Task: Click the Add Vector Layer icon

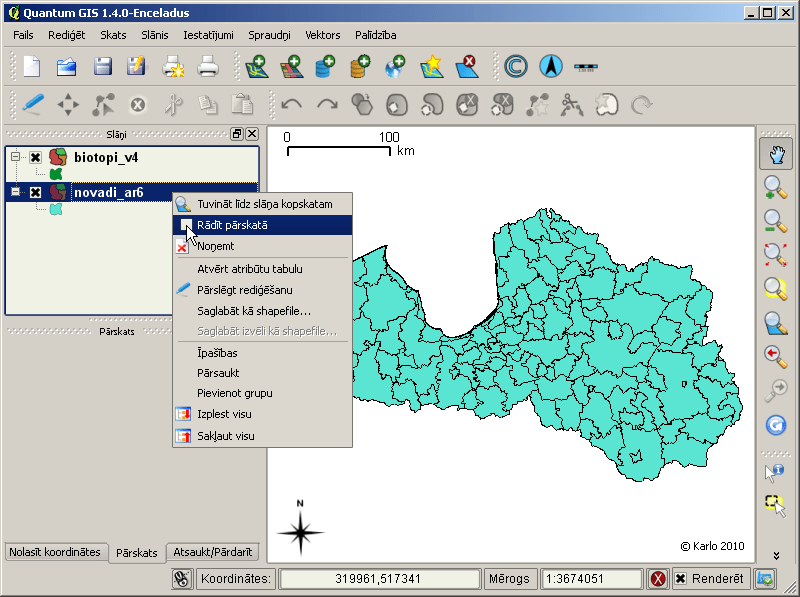Action: [256, 67]
